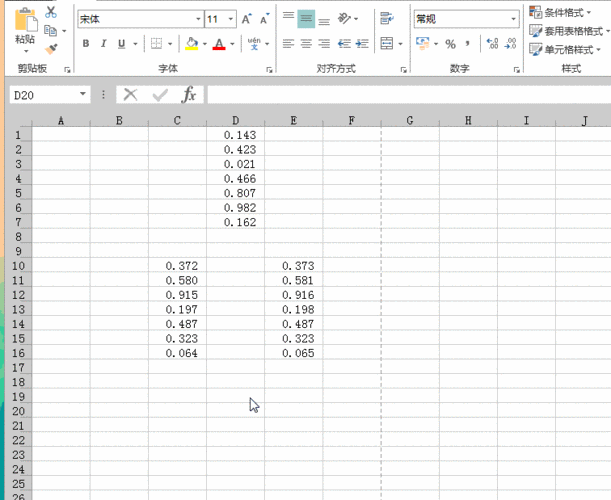Click merge and center icon

(387, 43)
